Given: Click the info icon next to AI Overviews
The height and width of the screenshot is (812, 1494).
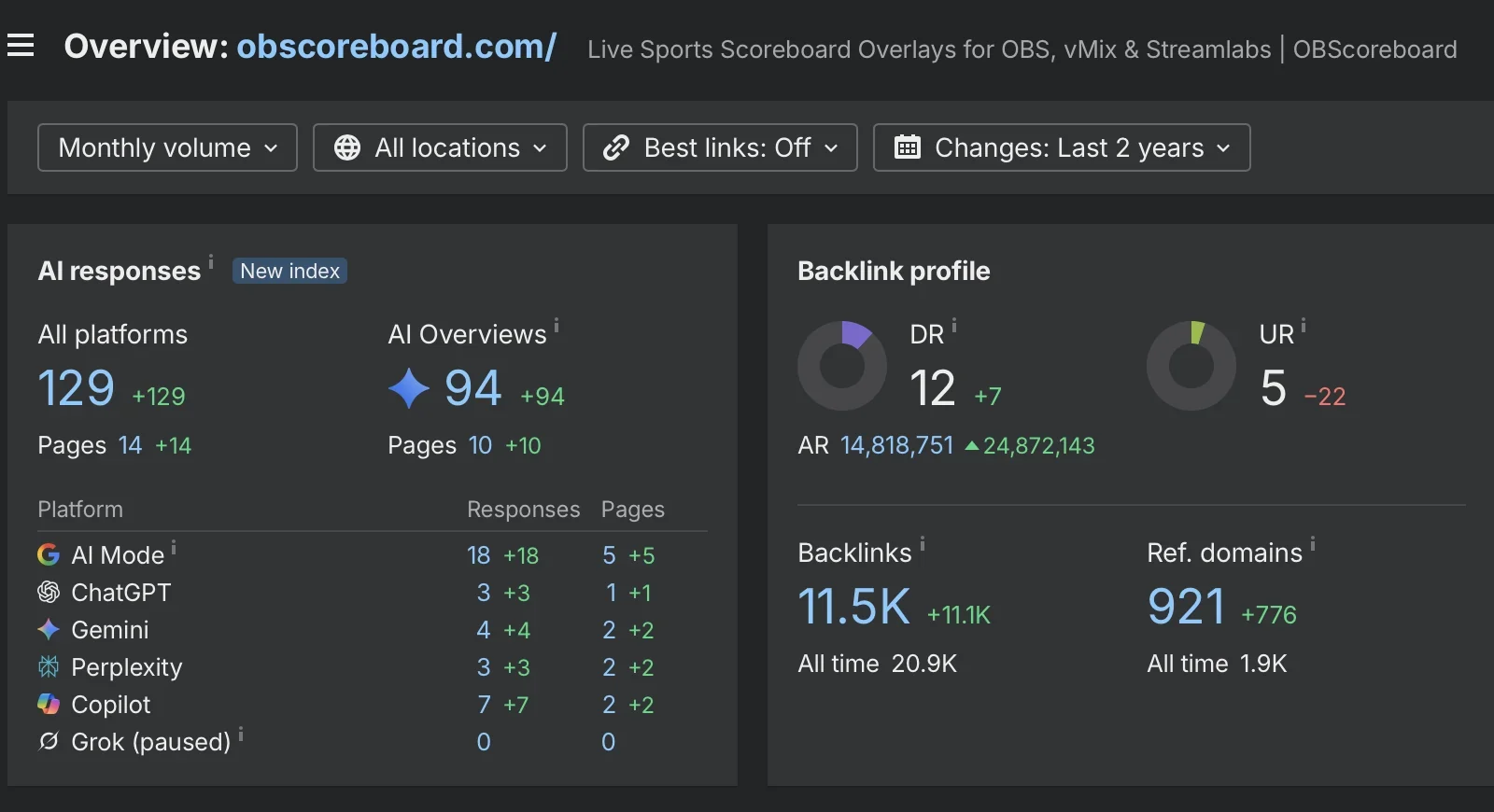Looking at the screenshot, I should [557, 325].
